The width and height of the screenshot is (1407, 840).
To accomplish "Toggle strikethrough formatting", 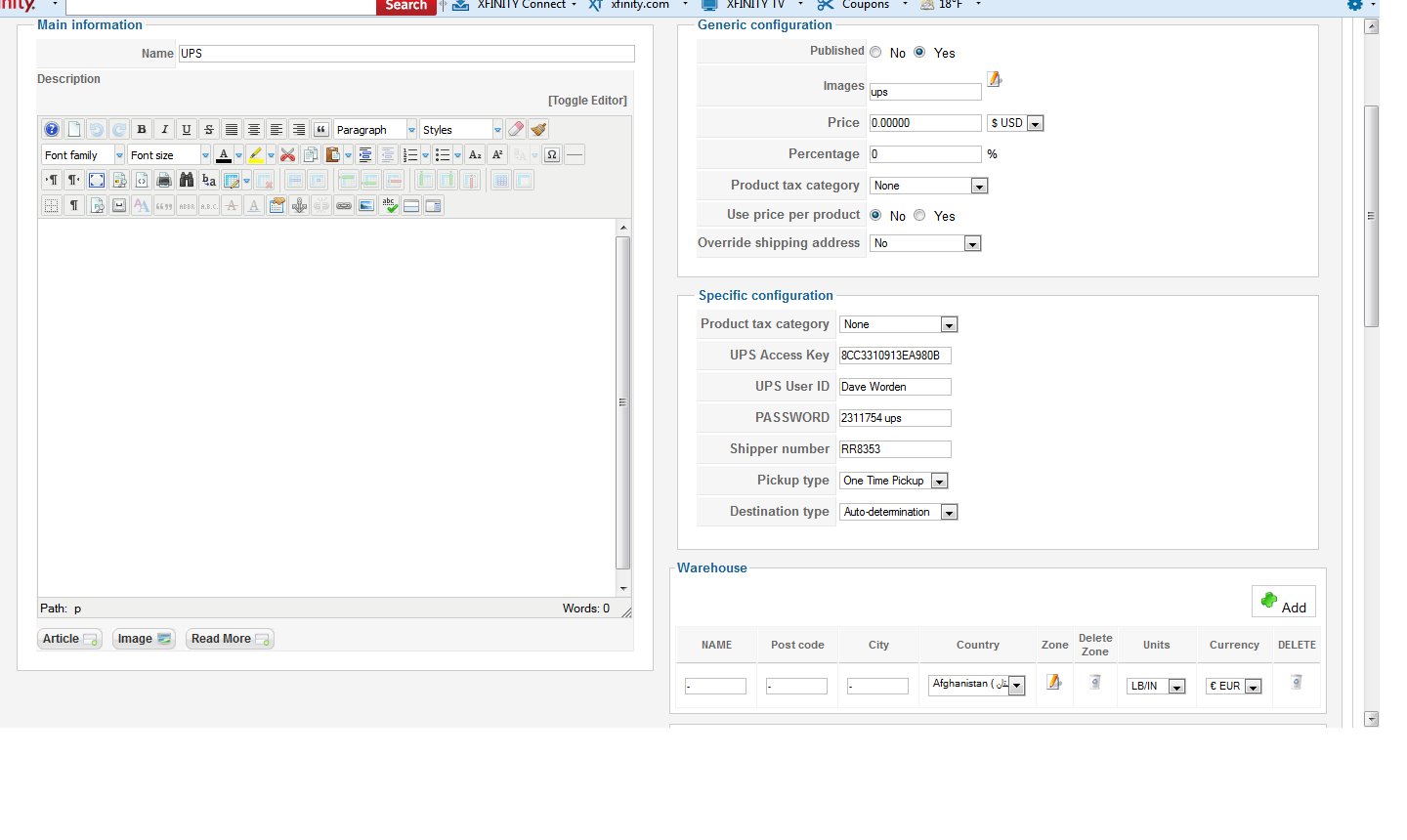I will [209, 129].
